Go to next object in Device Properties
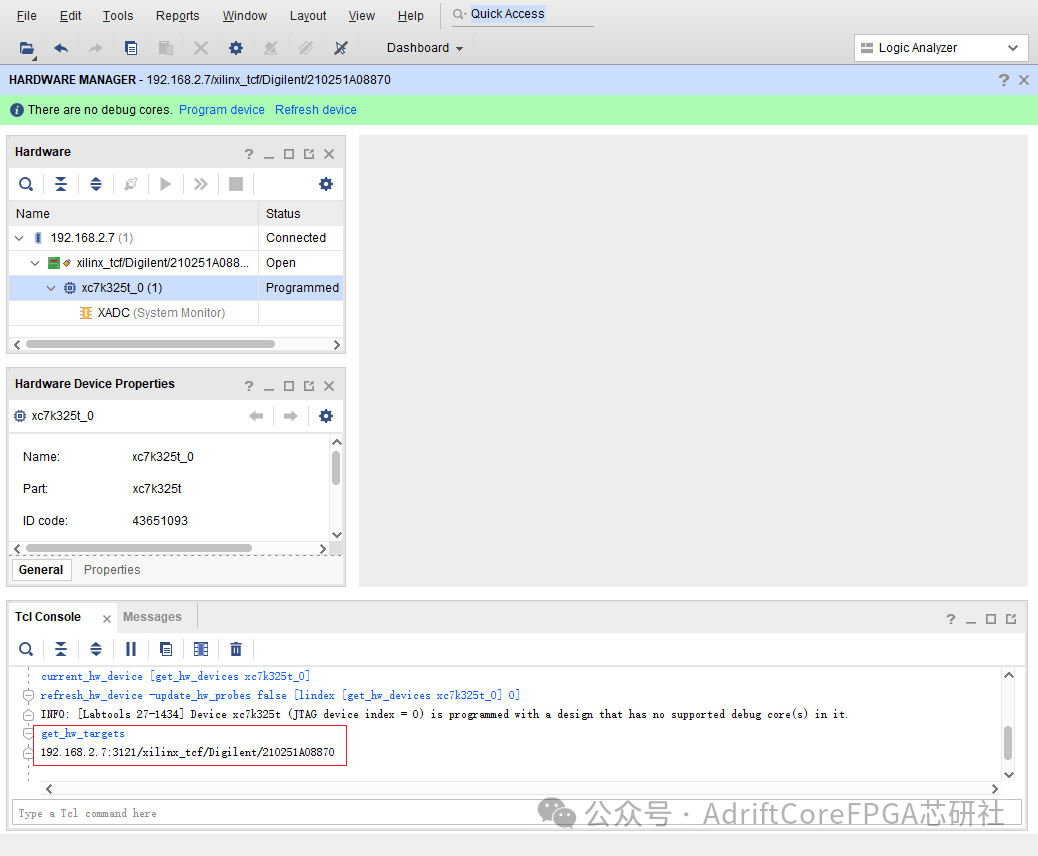This screenshot has height=856, width=1038. click(291, 416)
